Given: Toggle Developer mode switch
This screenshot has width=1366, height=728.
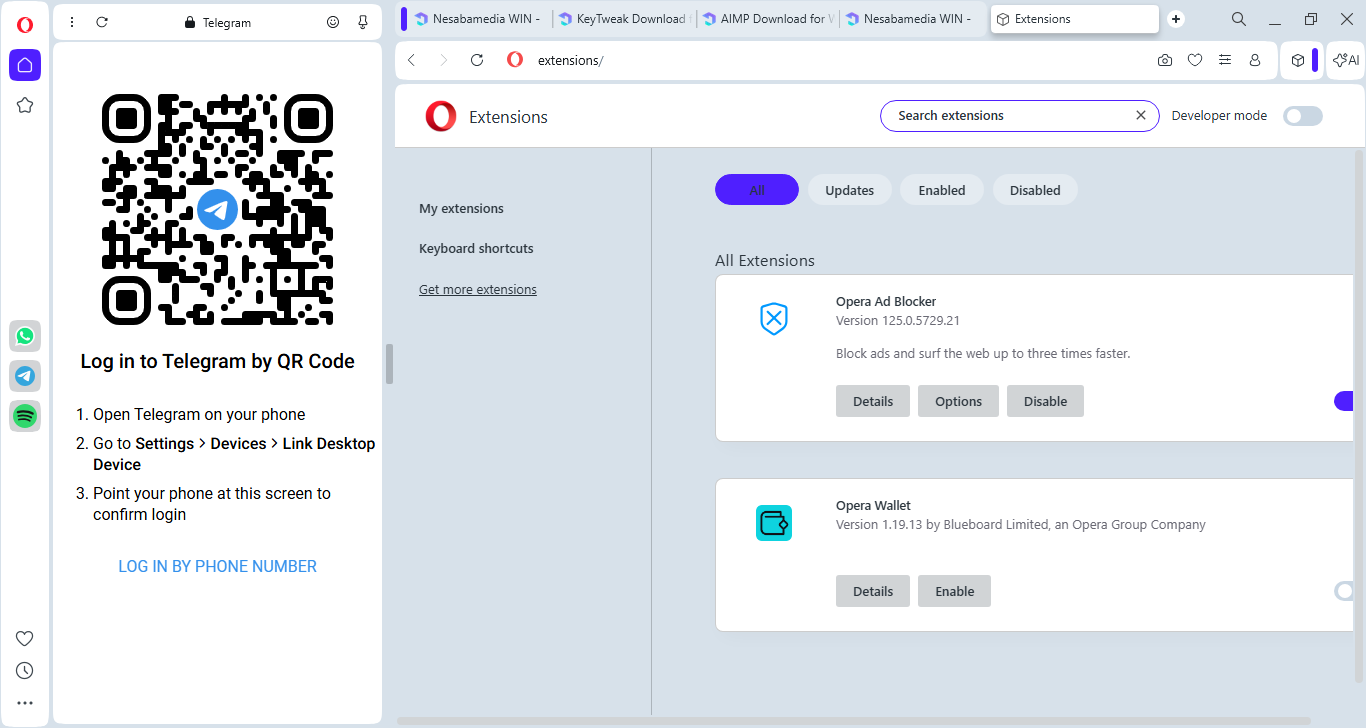Looking at the screenshot, I should 1302,116.
